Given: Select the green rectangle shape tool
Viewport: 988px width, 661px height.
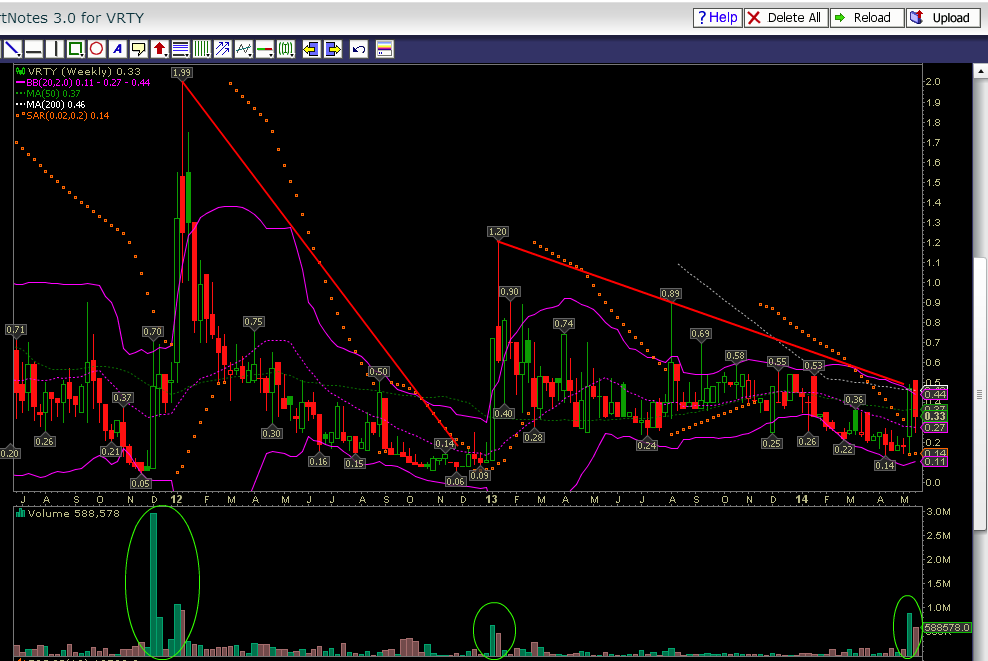Looking at the screenshot, I should (x=76, y=49).
